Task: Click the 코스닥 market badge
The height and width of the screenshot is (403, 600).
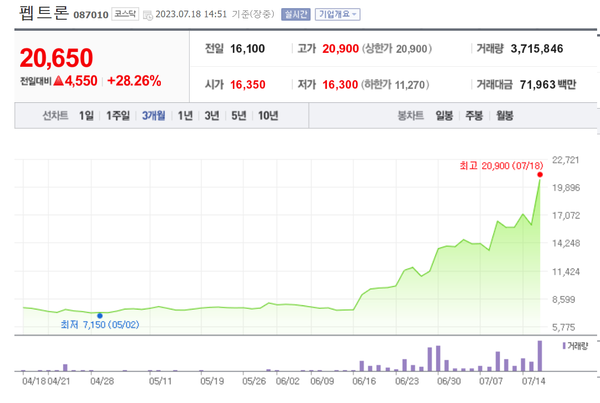Action: click(x=124, y=15)
